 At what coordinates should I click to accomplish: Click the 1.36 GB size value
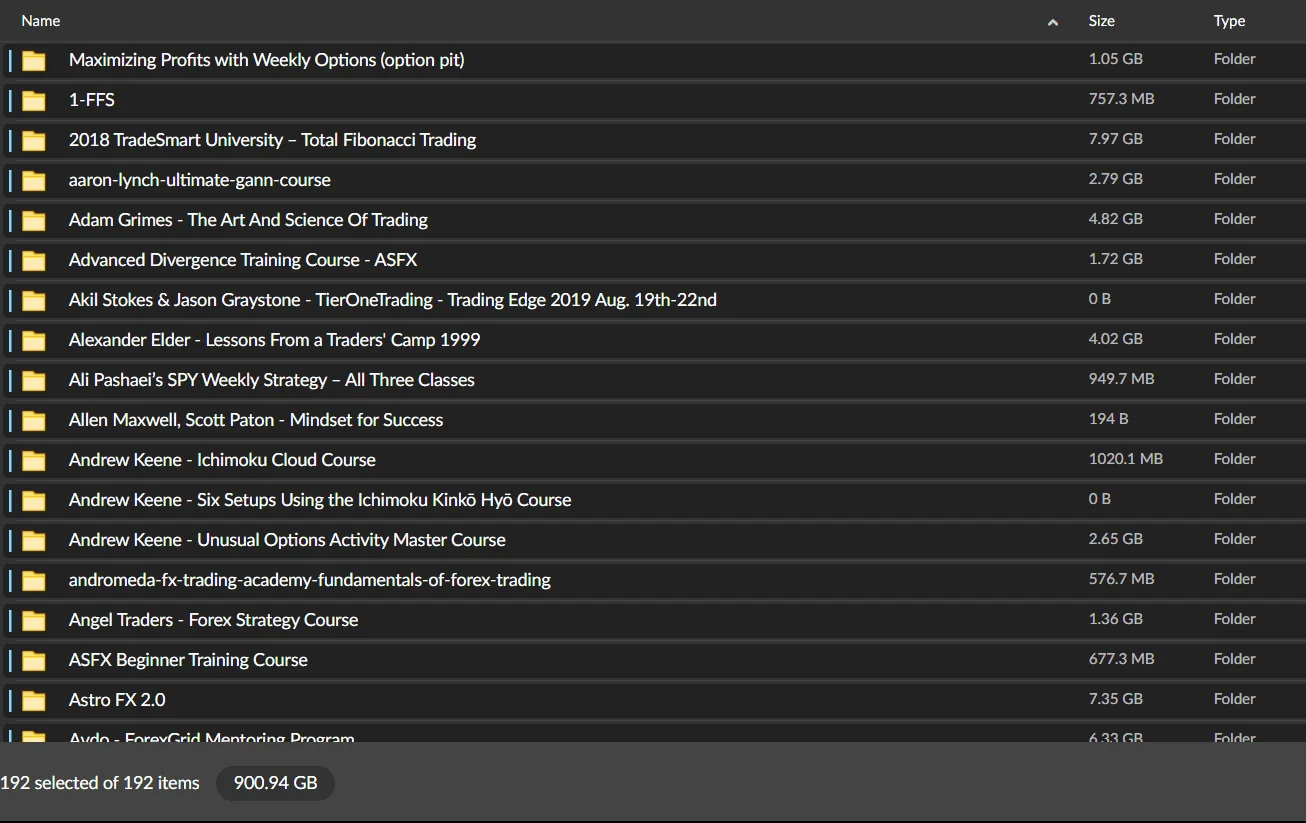(1116, 619)
